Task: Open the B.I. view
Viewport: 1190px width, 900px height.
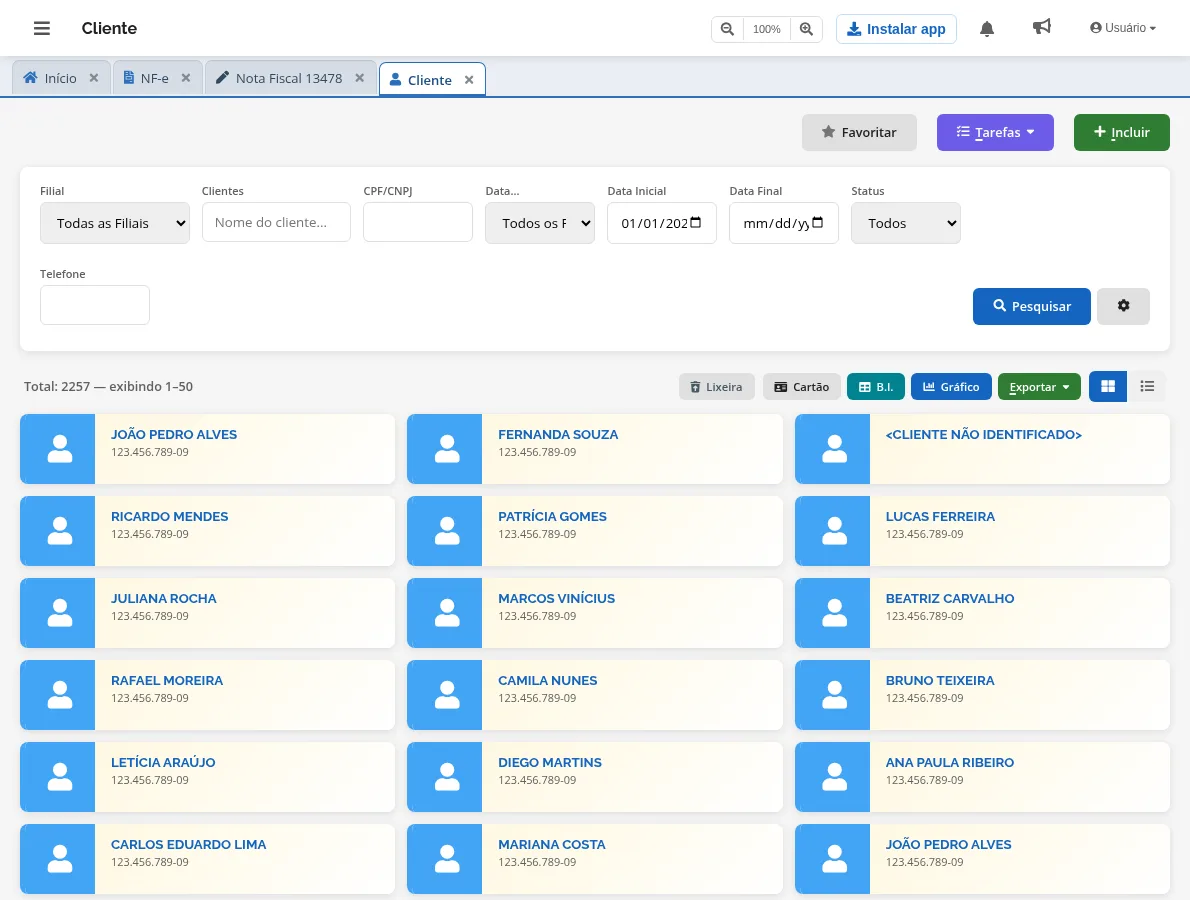Action: pyautogui.click(x=876, y=386)
